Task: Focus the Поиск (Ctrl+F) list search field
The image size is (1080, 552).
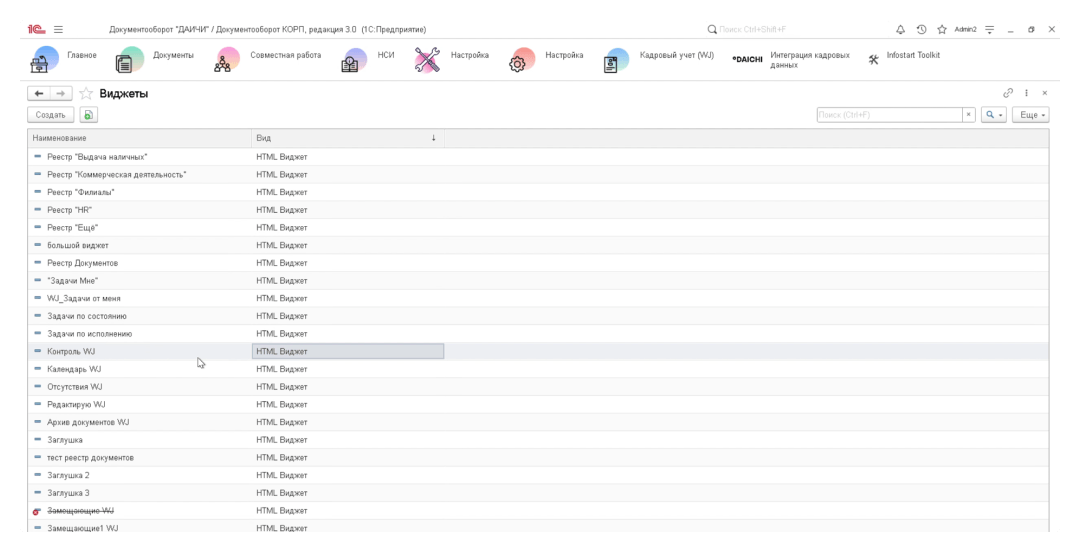Action: point(889,115)
